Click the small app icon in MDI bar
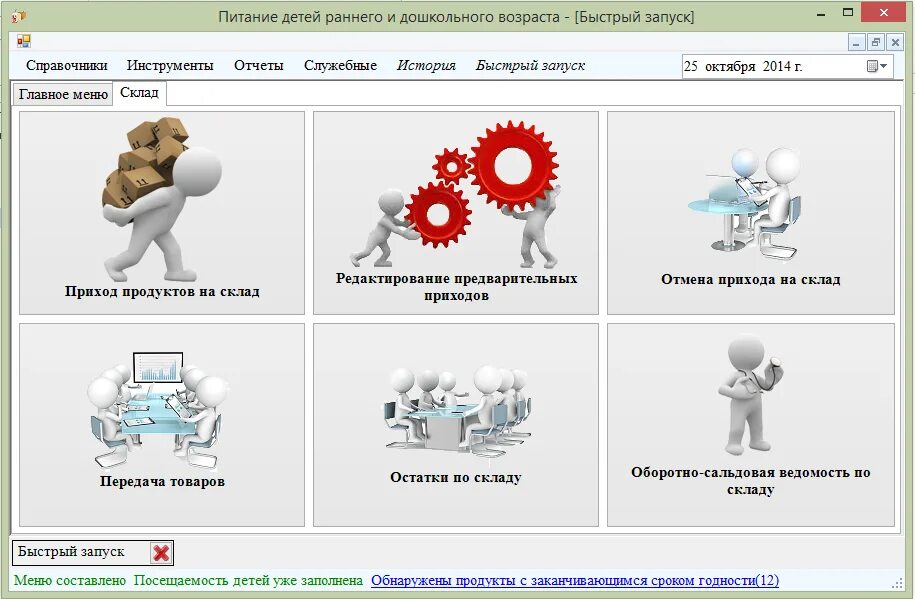 coord(24,41)
